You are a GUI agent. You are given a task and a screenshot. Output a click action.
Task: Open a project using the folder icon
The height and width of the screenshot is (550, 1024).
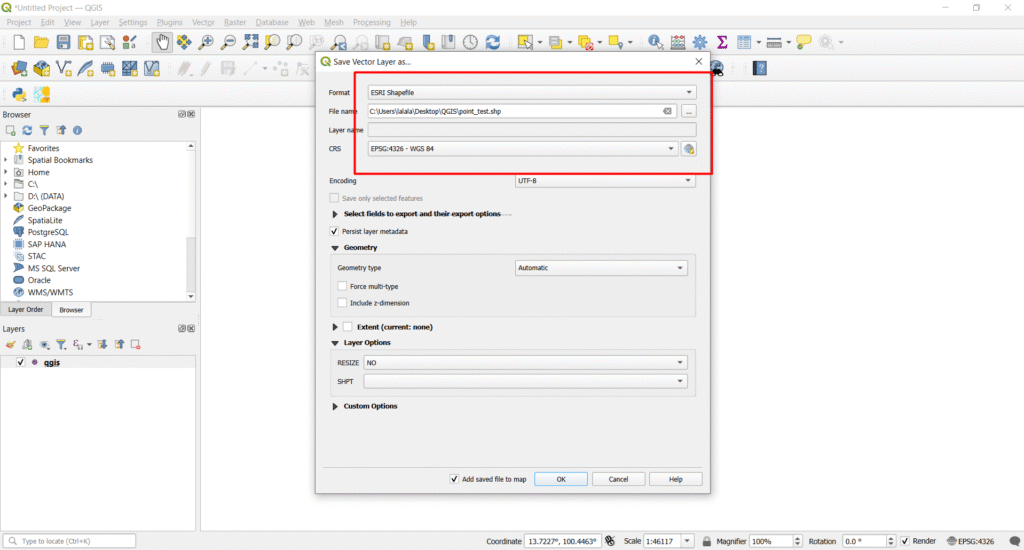point(41,42)
